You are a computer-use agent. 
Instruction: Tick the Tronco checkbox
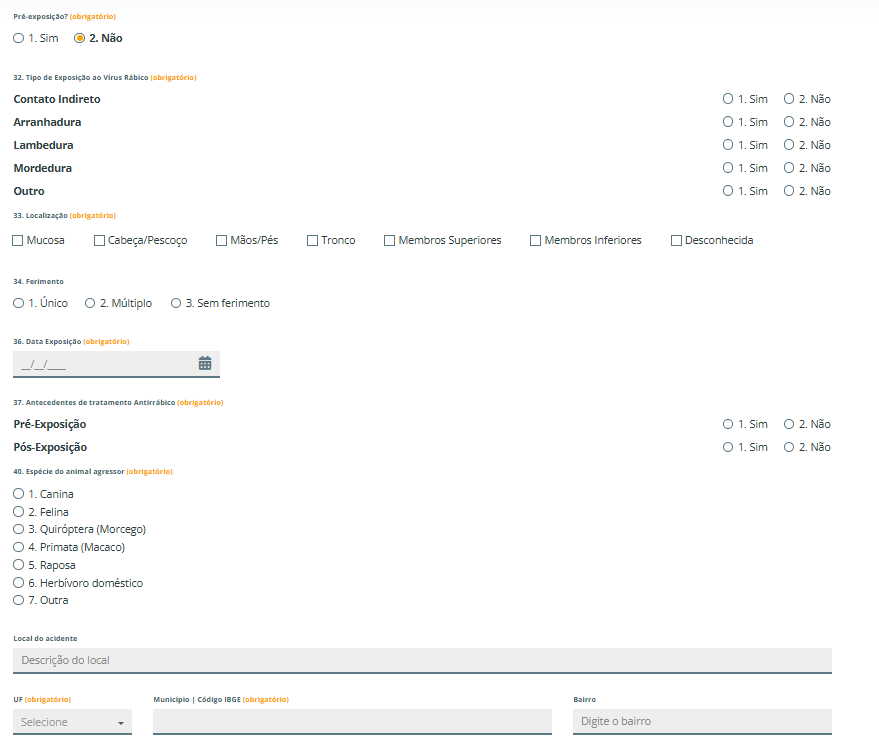[312, 241]
